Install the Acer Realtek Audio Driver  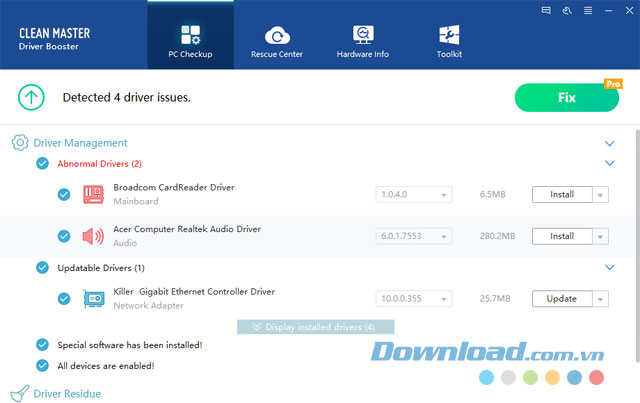pyautogui.click(x=561, y=237)
